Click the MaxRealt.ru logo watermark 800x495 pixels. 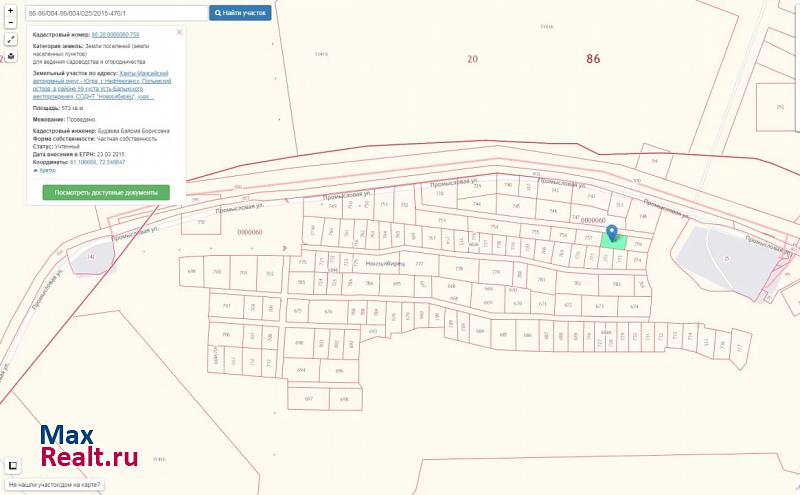[x=88, y=447]
